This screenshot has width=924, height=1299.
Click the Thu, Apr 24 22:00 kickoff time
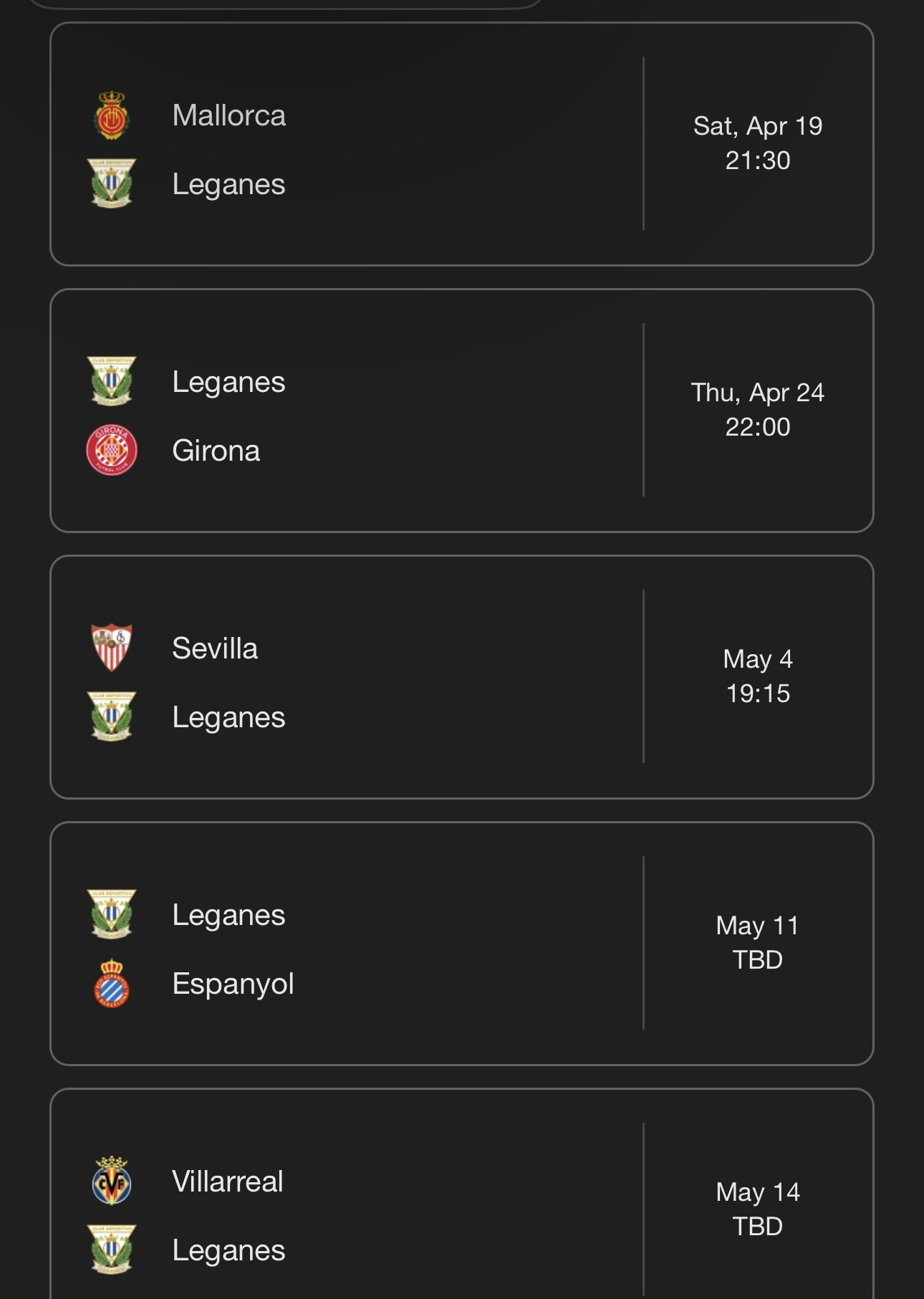click(x=758, y=410)
